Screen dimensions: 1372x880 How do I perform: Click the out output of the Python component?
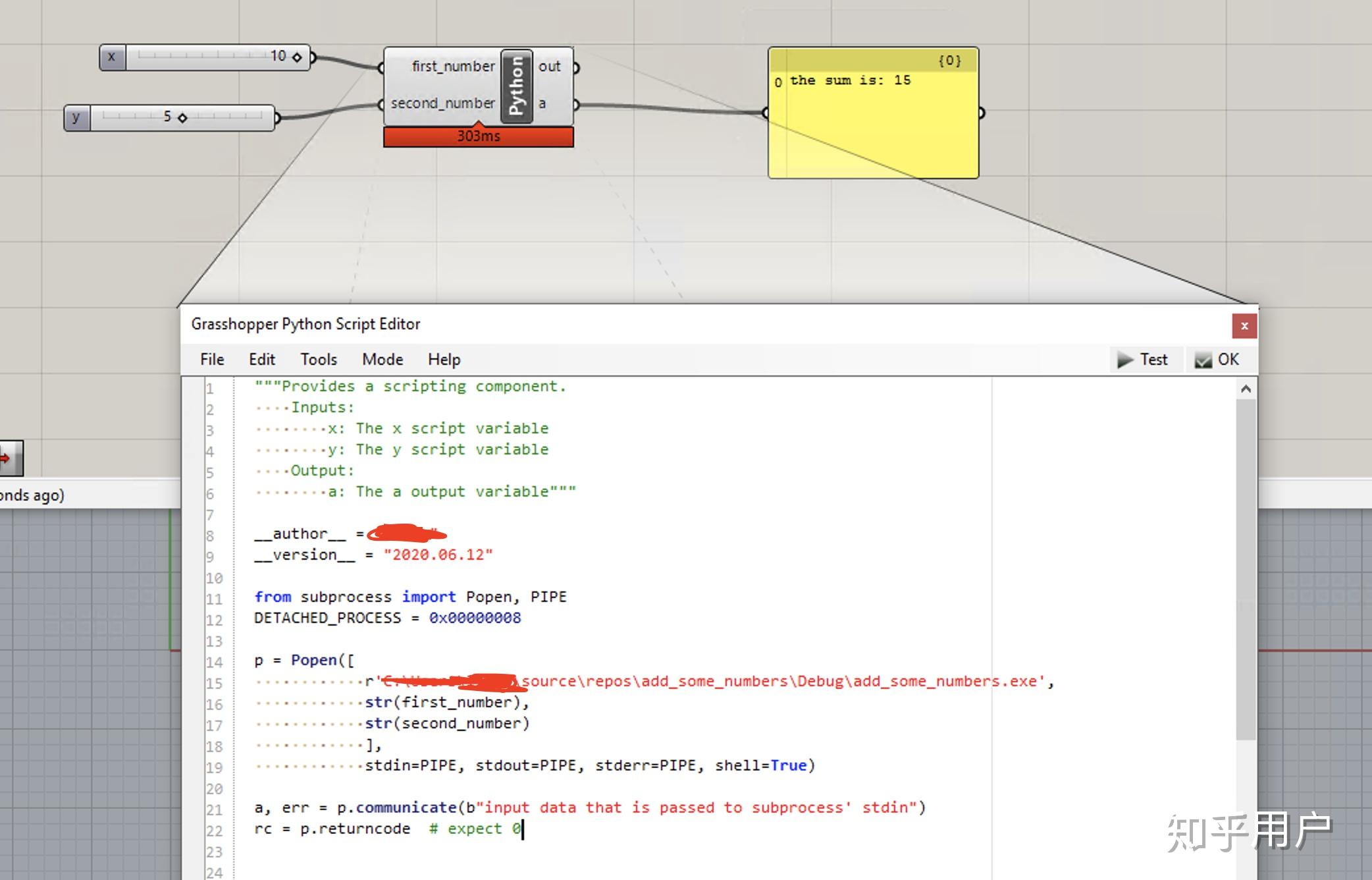tap(549, 67)
